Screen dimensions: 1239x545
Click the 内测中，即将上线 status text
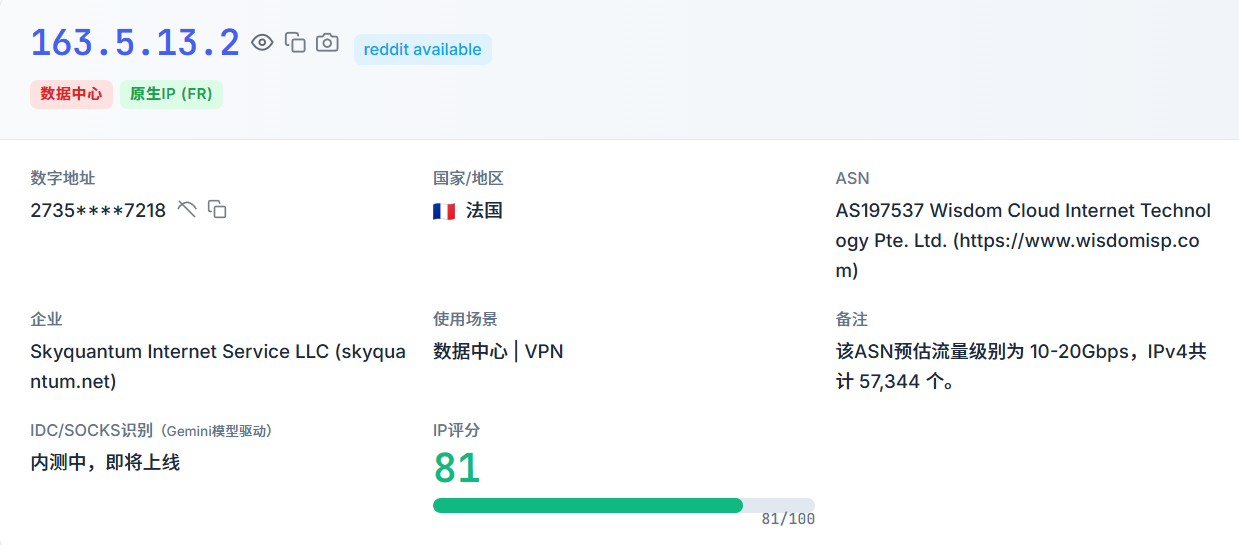coord(105,462)
